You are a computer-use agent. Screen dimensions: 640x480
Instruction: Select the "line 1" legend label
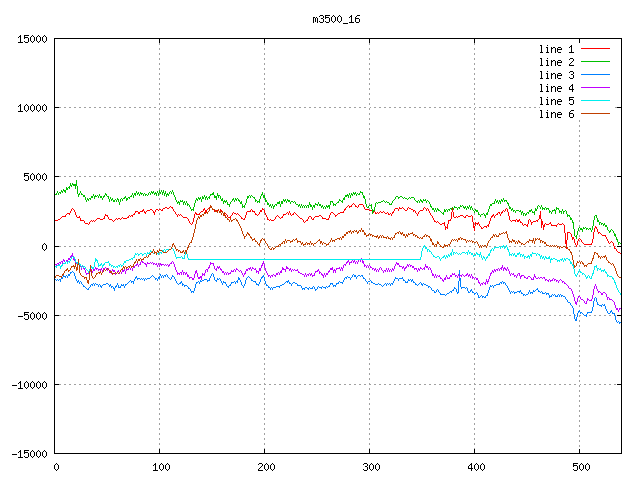(557, 49)
